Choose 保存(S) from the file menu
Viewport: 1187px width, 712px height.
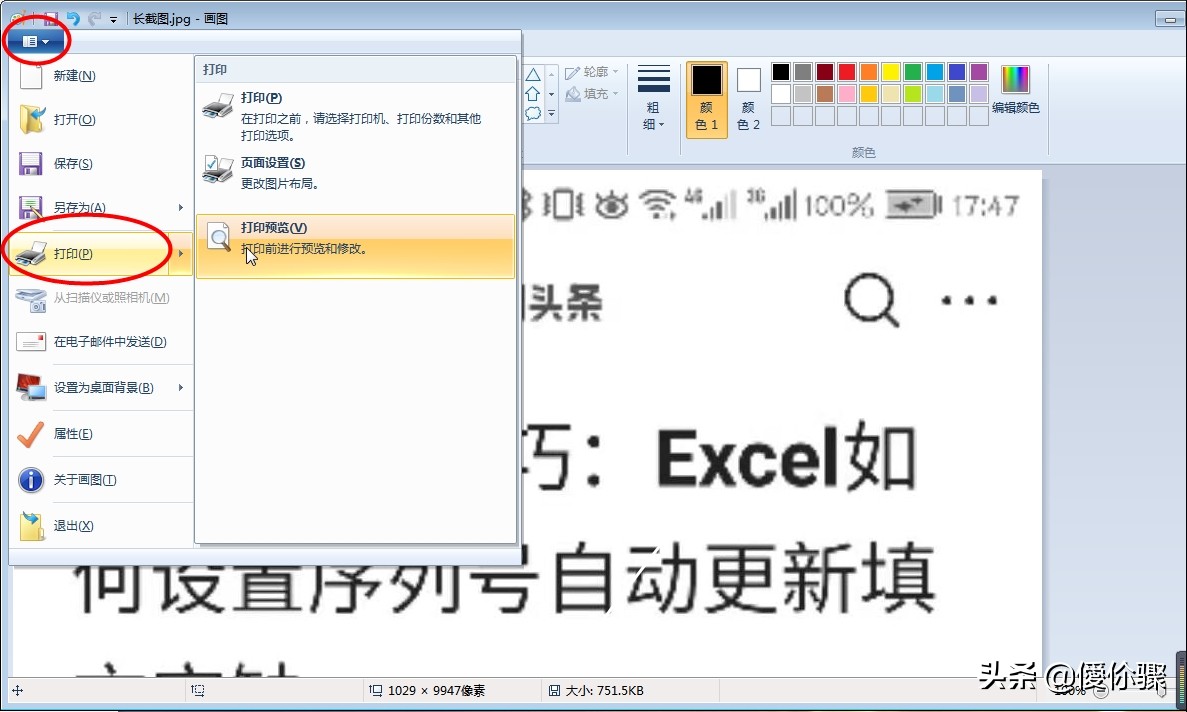101,163
